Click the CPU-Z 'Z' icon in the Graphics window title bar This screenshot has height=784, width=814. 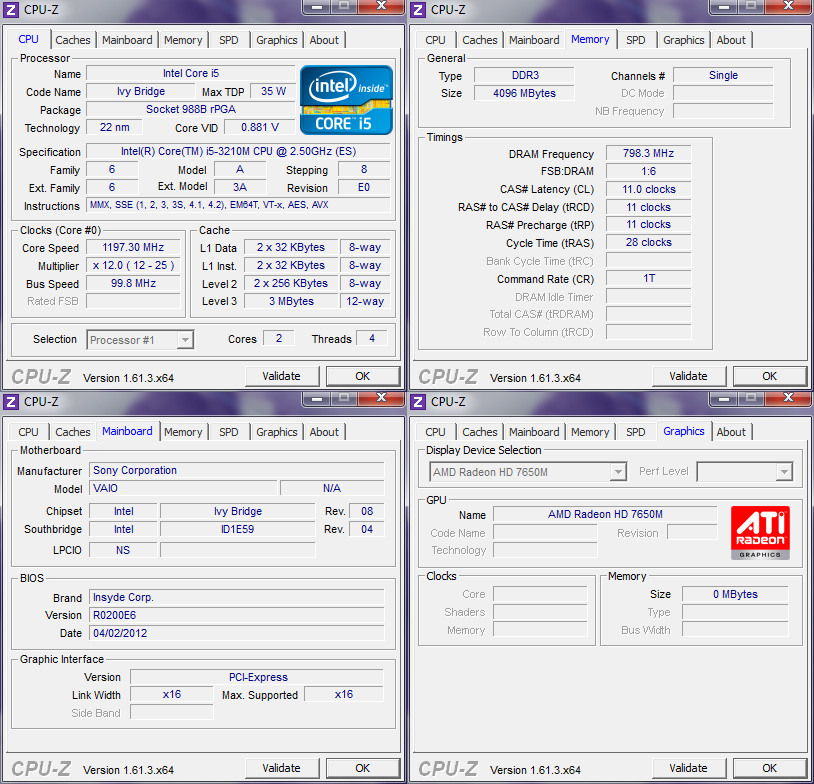[418, 402]
